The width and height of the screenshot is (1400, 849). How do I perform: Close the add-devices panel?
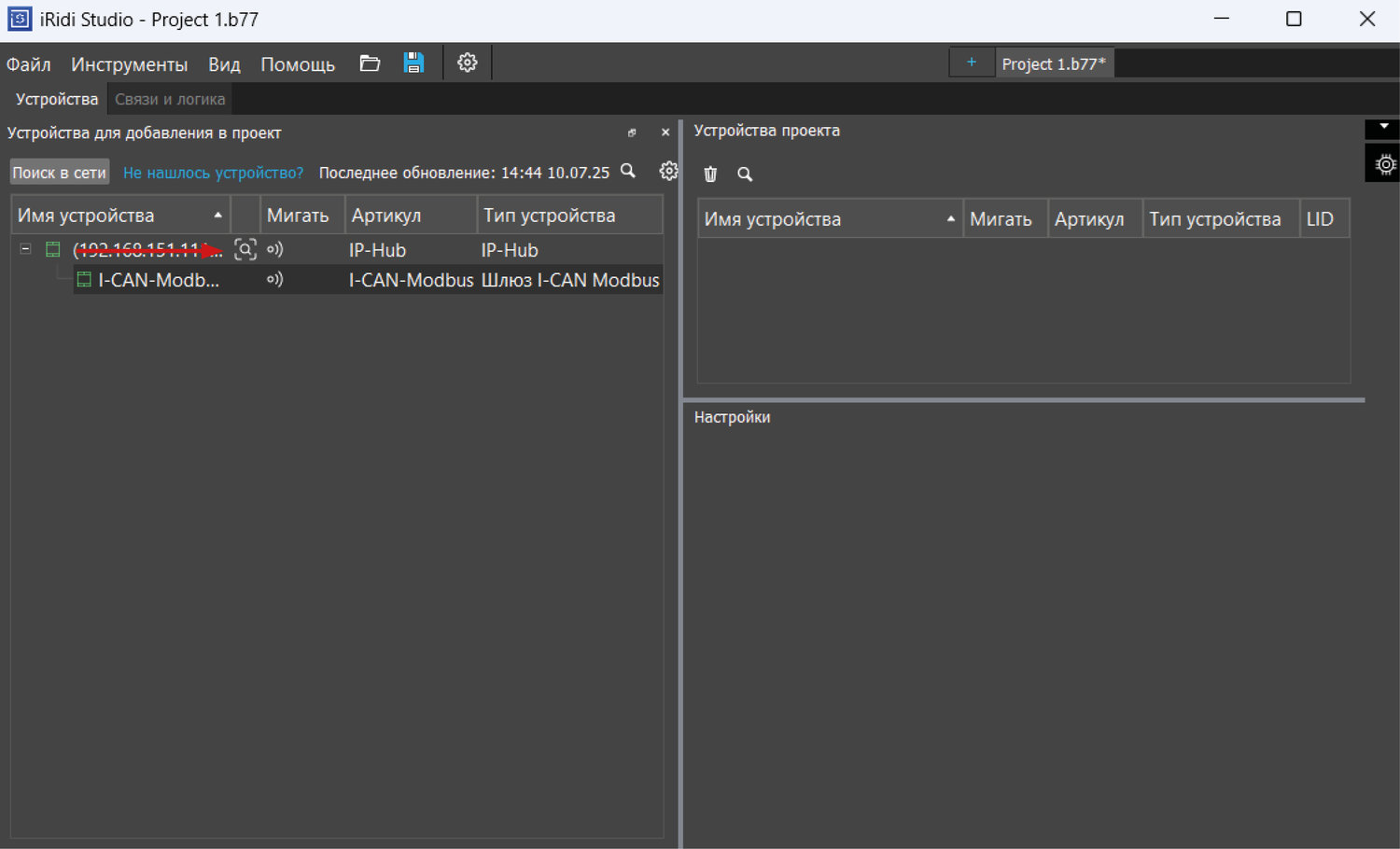665,132
